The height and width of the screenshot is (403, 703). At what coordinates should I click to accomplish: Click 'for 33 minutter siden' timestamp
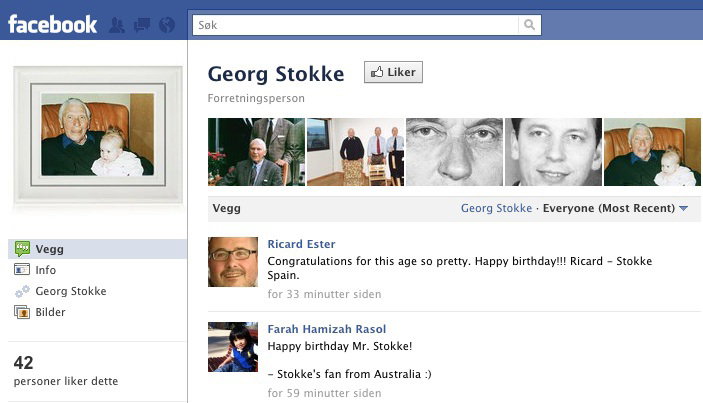pyautogui.click(x=324, y=295)
